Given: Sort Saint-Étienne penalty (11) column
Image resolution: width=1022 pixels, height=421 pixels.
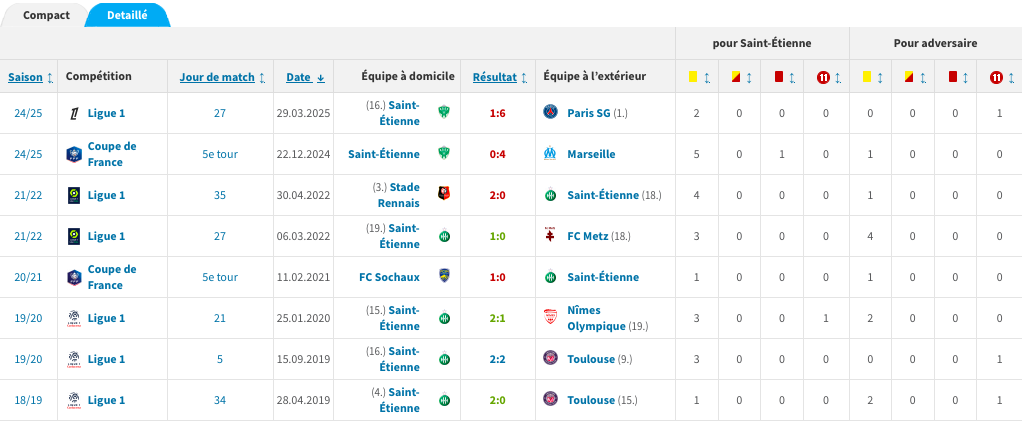Looking at the screenshot, I should [827, 77].
